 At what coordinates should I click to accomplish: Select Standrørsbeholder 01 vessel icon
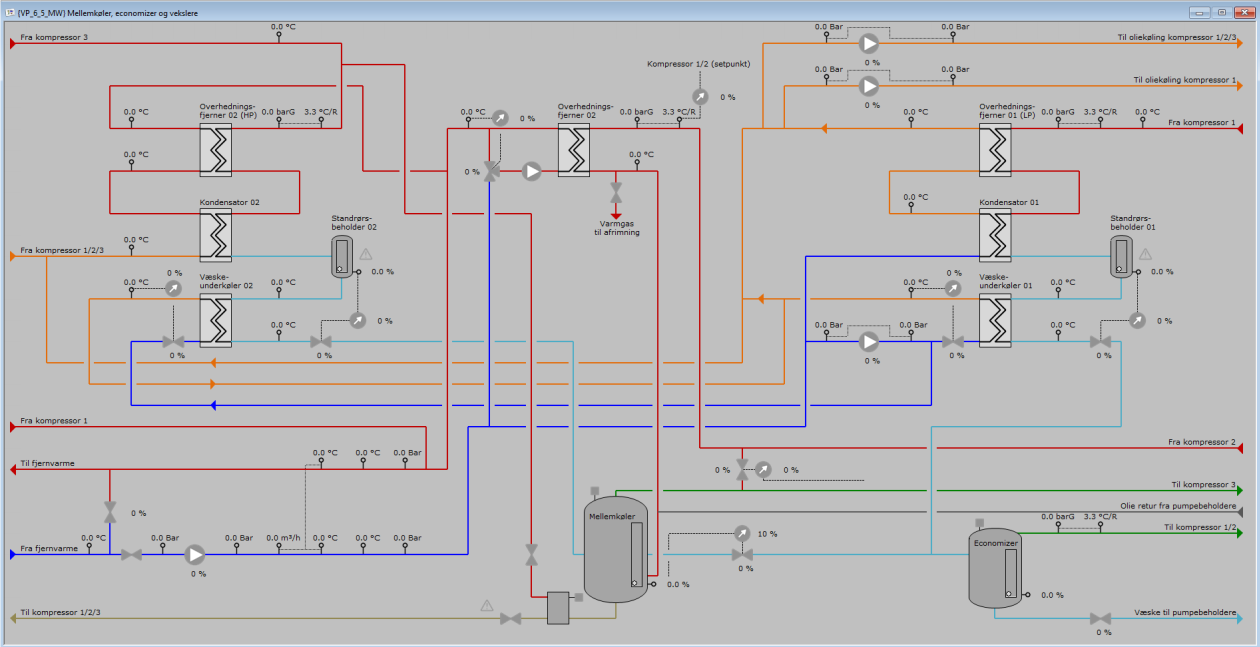(1122, 257)
